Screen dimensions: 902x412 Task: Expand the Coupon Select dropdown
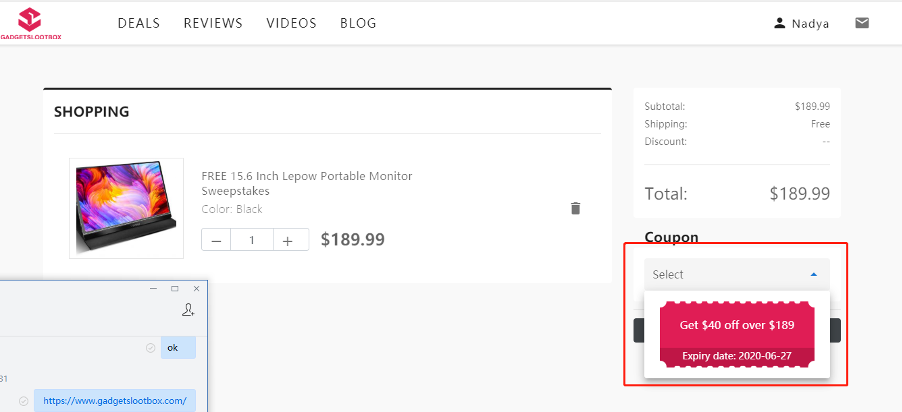click(736, 274)
